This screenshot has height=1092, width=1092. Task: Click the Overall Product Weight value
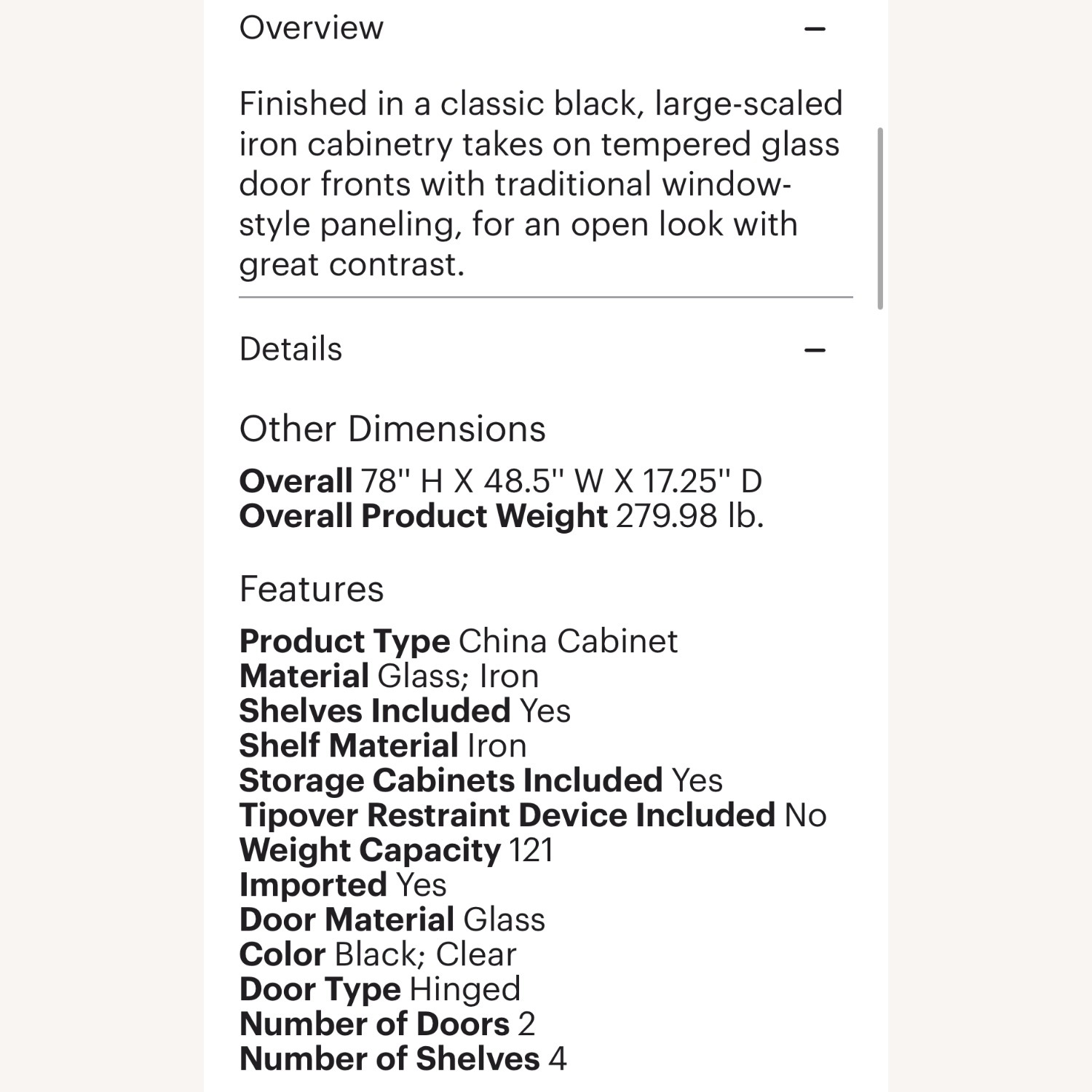(x=689, y=516)
